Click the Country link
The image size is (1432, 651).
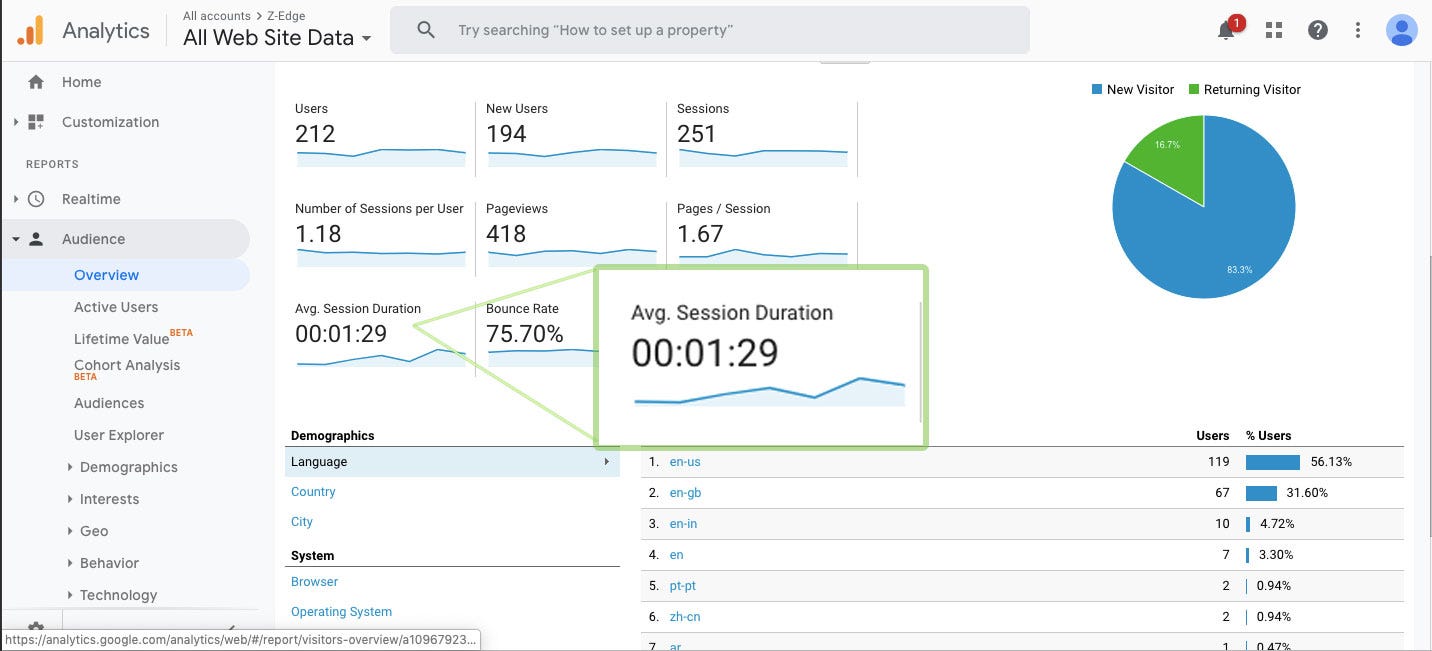click(313, 492)
